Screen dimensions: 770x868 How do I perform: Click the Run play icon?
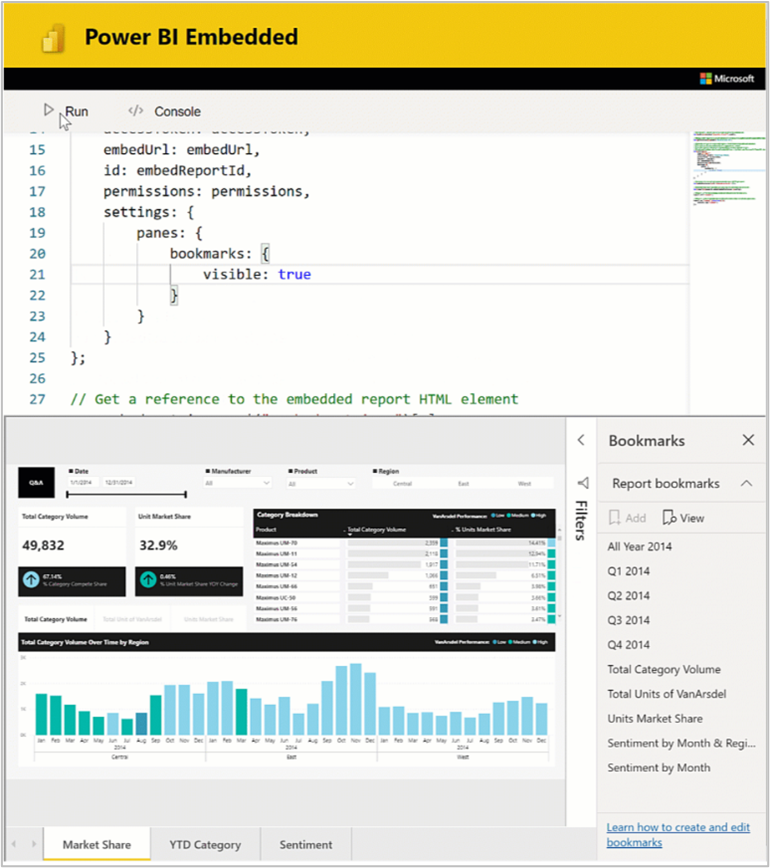tap(49, 110)
